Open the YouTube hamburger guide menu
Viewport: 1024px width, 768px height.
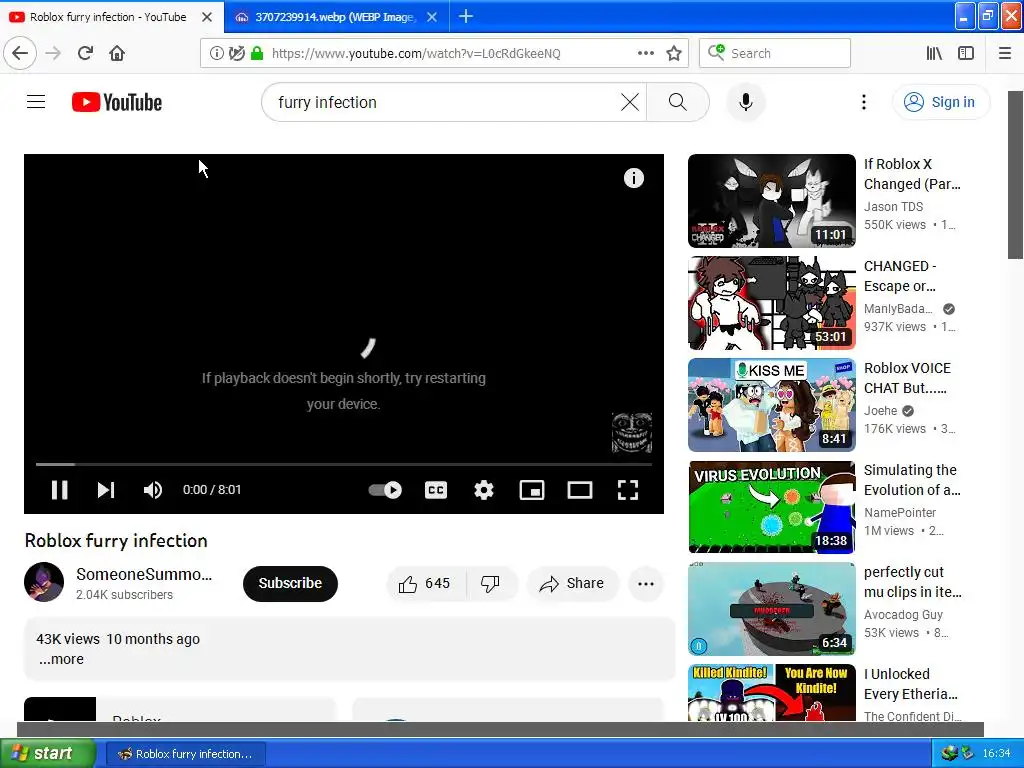[x=36, y=102]
